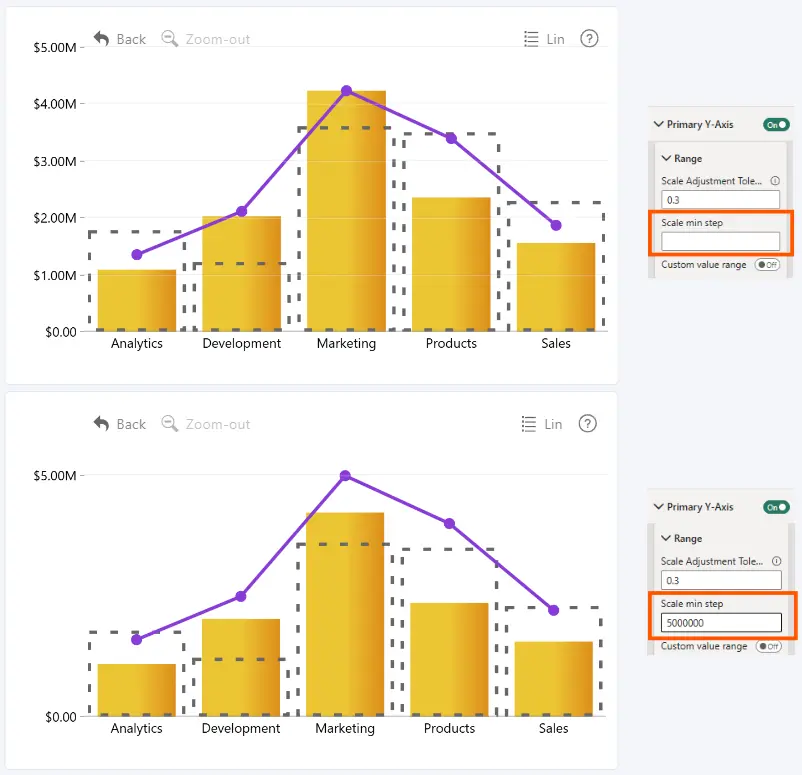Select the Development bar in the top chart

click(241, 274)
